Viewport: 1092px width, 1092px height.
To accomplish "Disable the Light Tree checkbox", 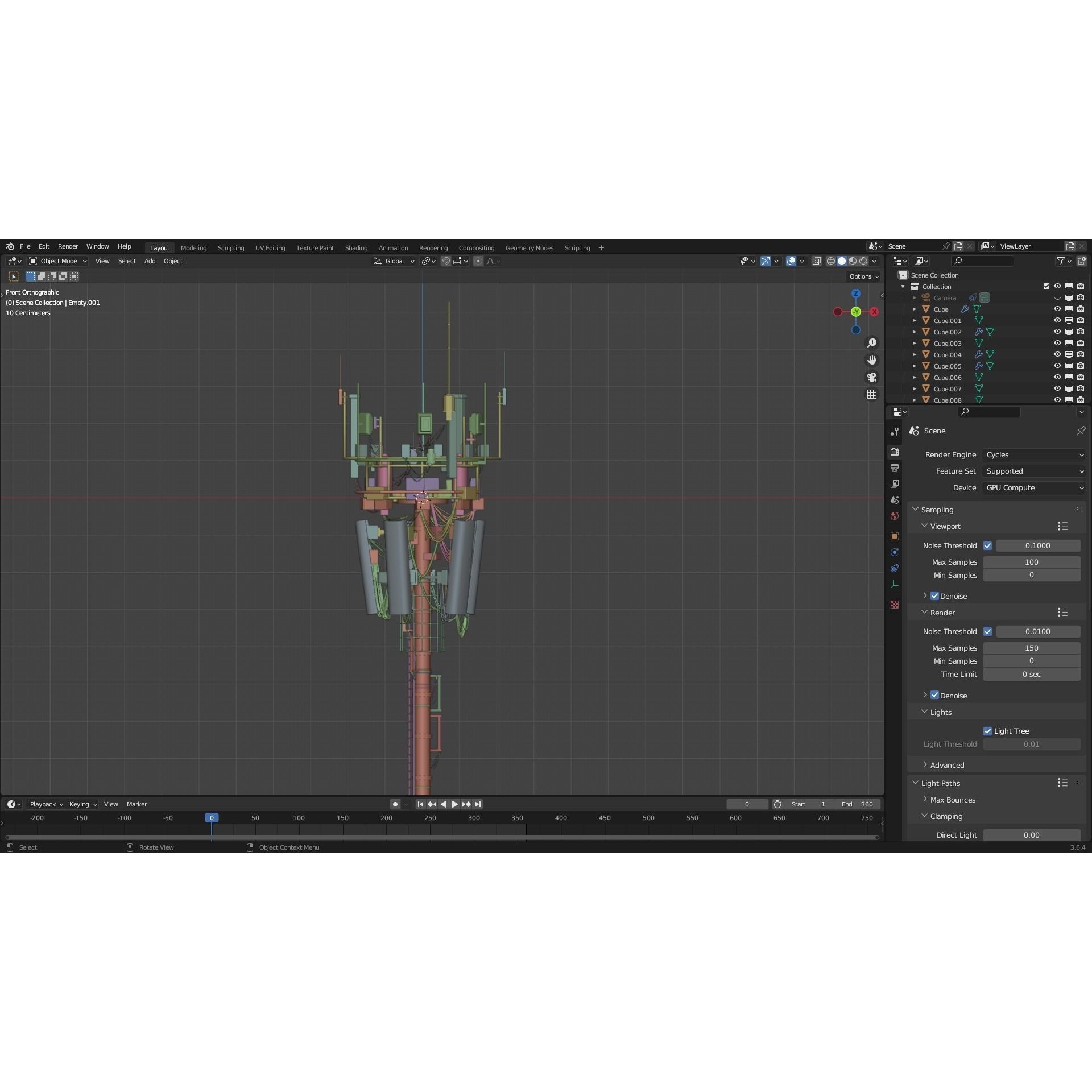I will tap(989, 731).
